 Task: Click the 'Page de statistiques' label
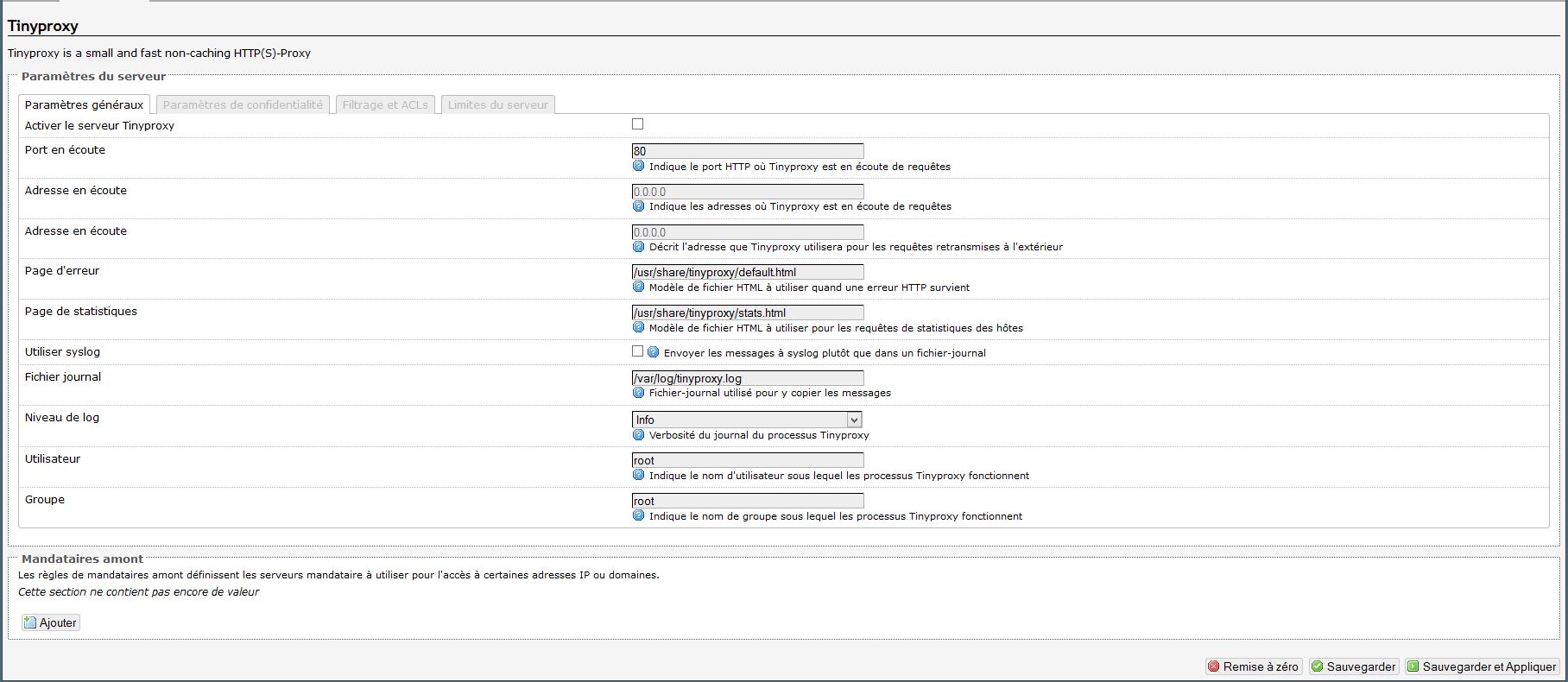pos(81,312)
